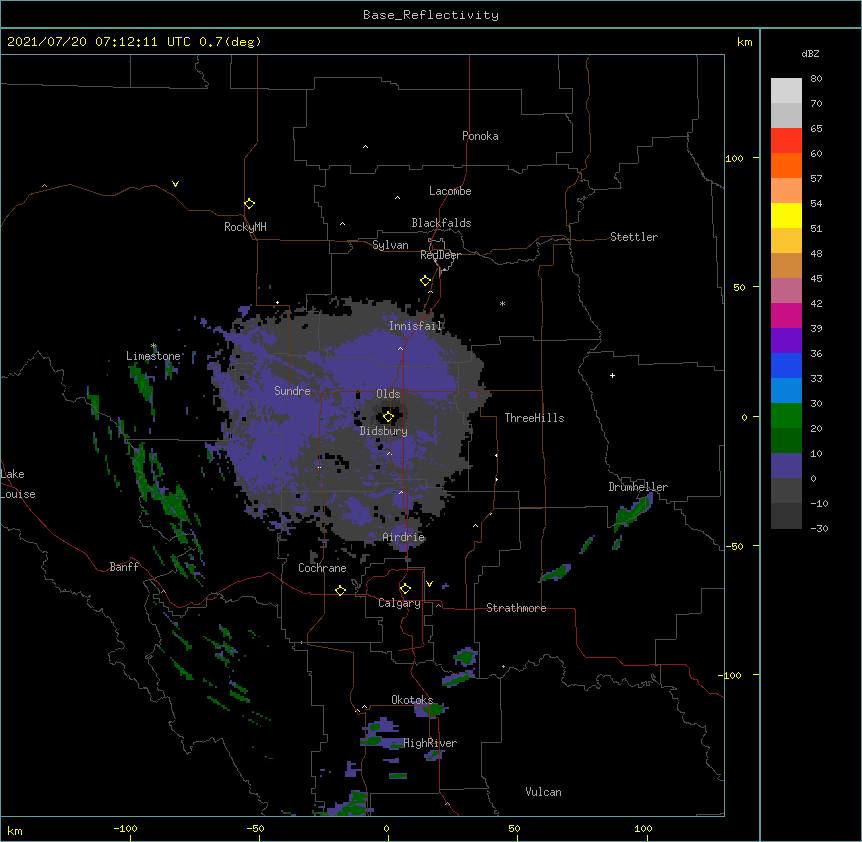The height and width of the screenshot is (842, 862).
Task: Select the Lacombe city label
Action: [x=450, y=191]
